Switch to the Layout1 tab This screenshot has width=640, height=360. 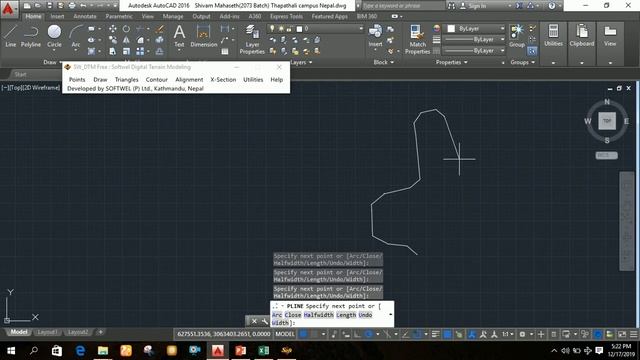click(47, 332)
